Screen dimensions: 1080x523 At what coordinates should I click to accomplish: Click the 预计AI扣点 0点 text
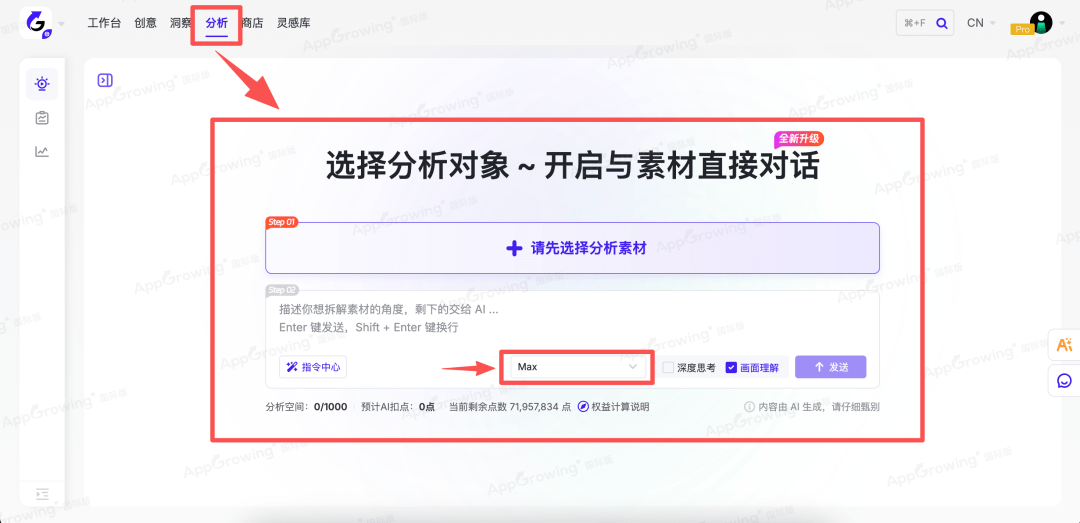[398, 407]
